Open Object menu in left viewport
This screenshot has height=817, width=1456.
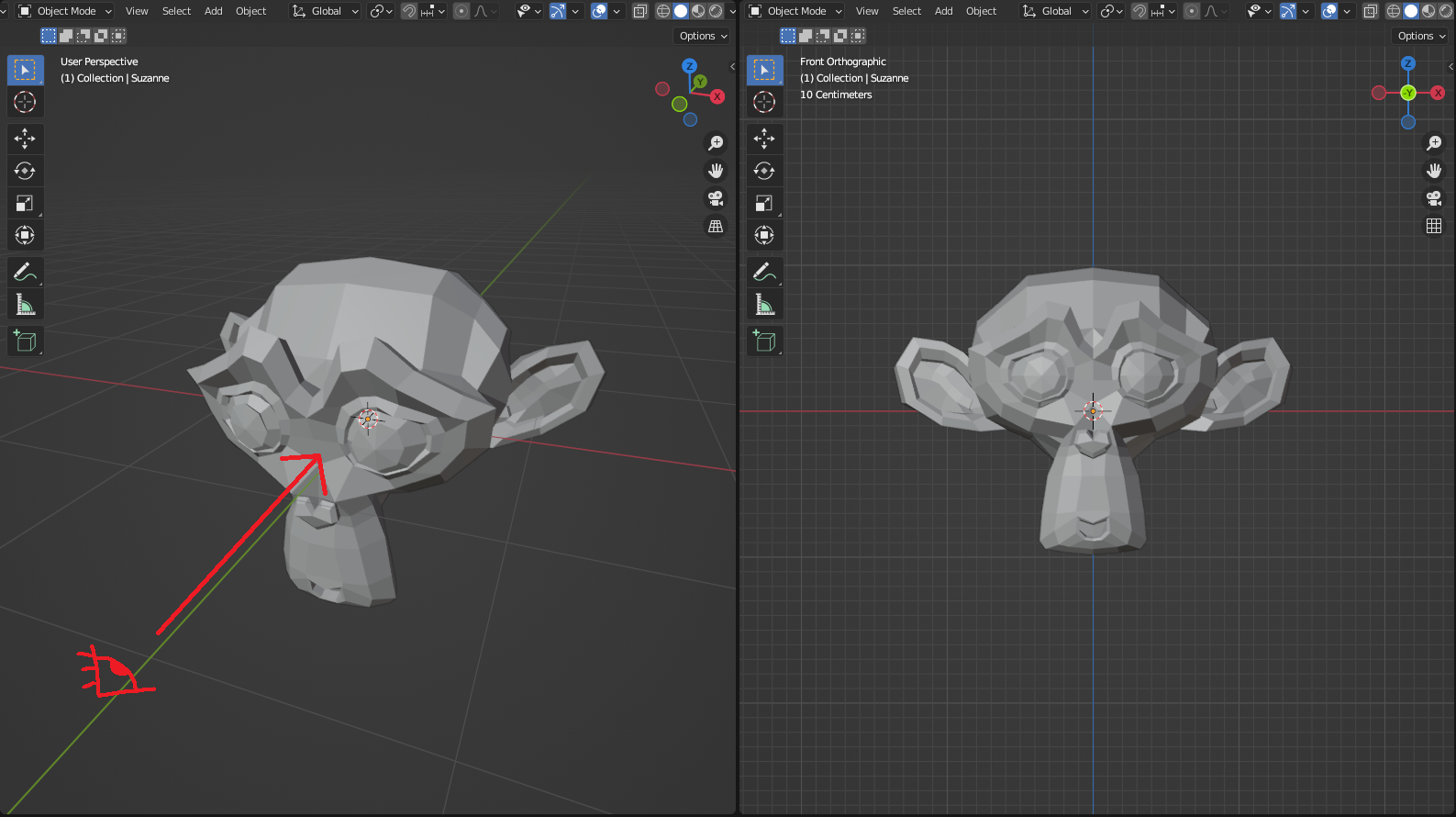250,11
